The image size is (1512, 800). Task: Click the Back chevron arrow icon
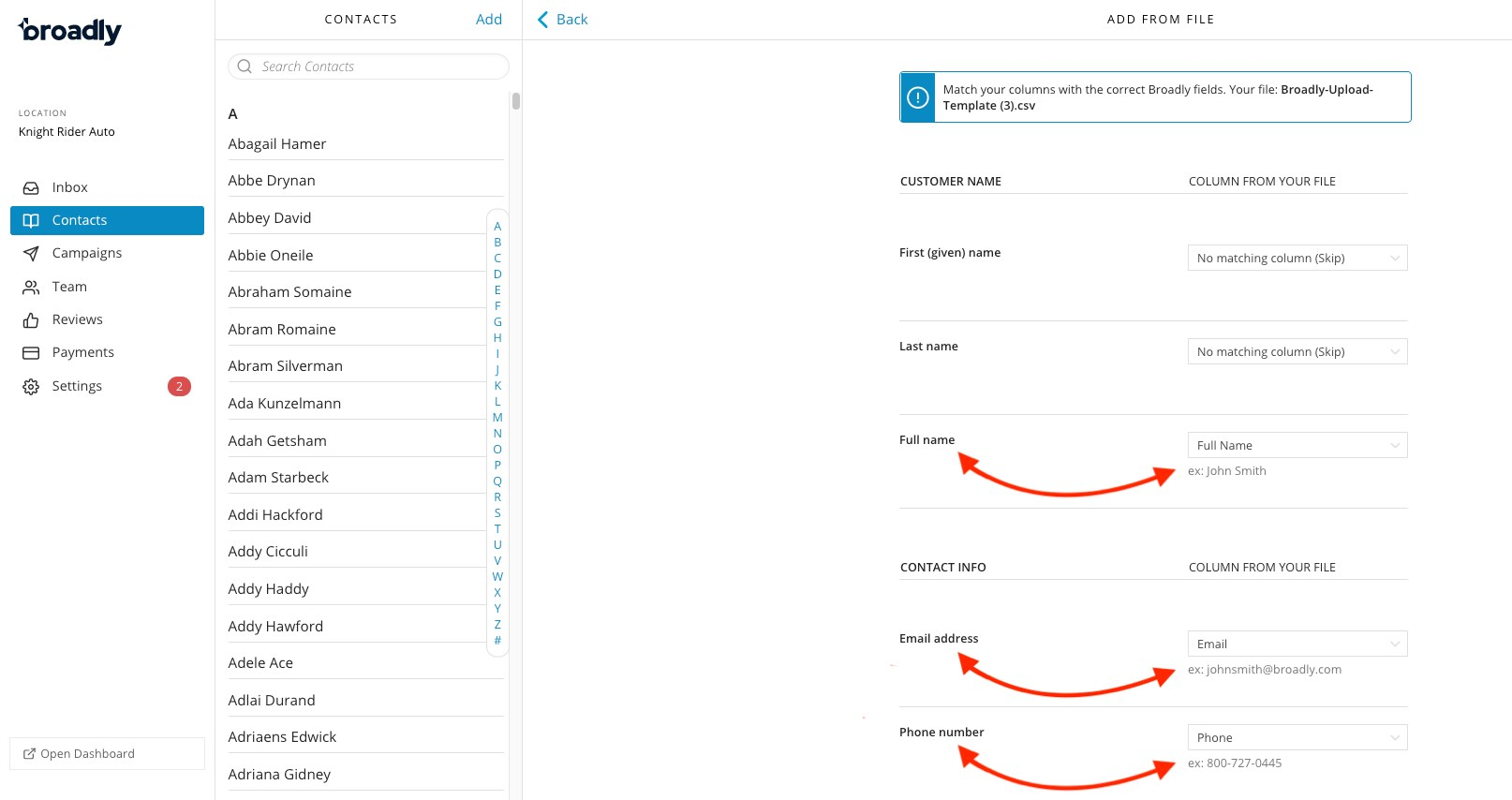[x=542, y=20]
